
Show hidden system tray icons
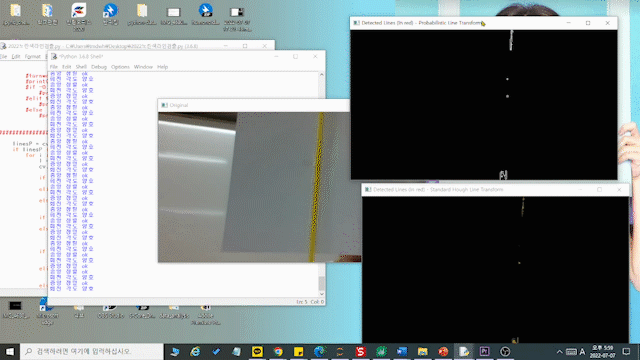[x=560, y=351]
